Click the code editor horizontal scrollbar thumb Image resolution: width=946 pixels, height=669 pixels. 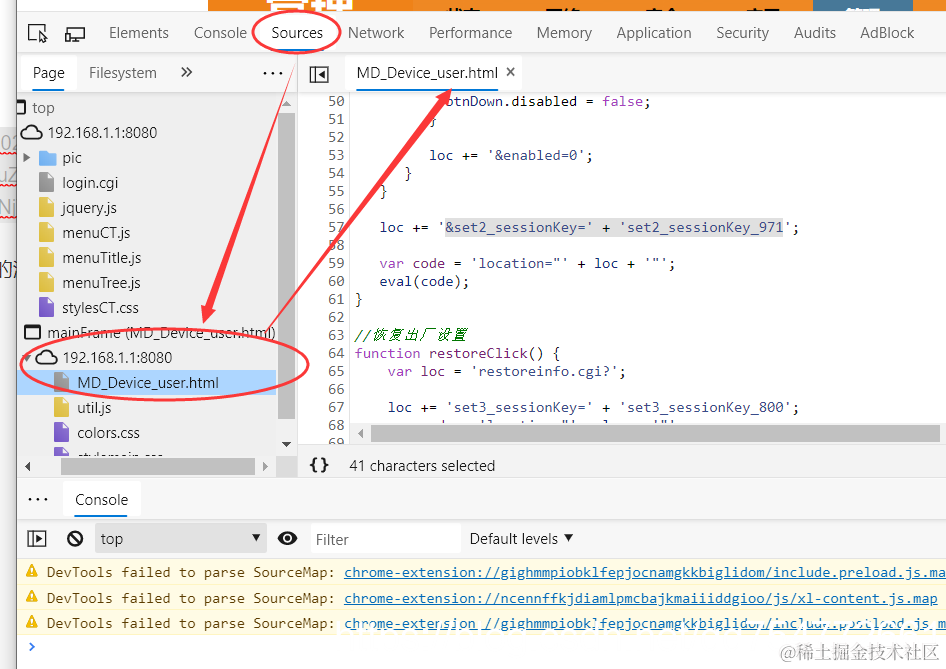click(x=655, y=433)
